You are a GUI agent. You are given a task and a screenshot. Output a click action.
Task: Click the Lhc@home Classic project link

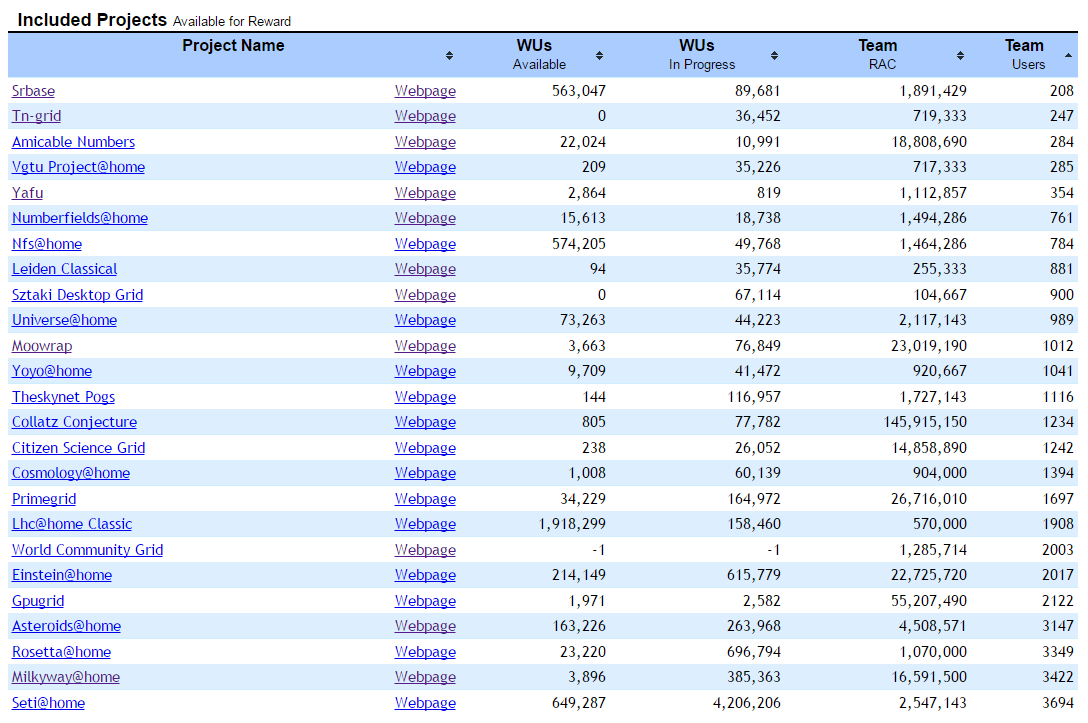pyautogui.click(x=72, y=524)
